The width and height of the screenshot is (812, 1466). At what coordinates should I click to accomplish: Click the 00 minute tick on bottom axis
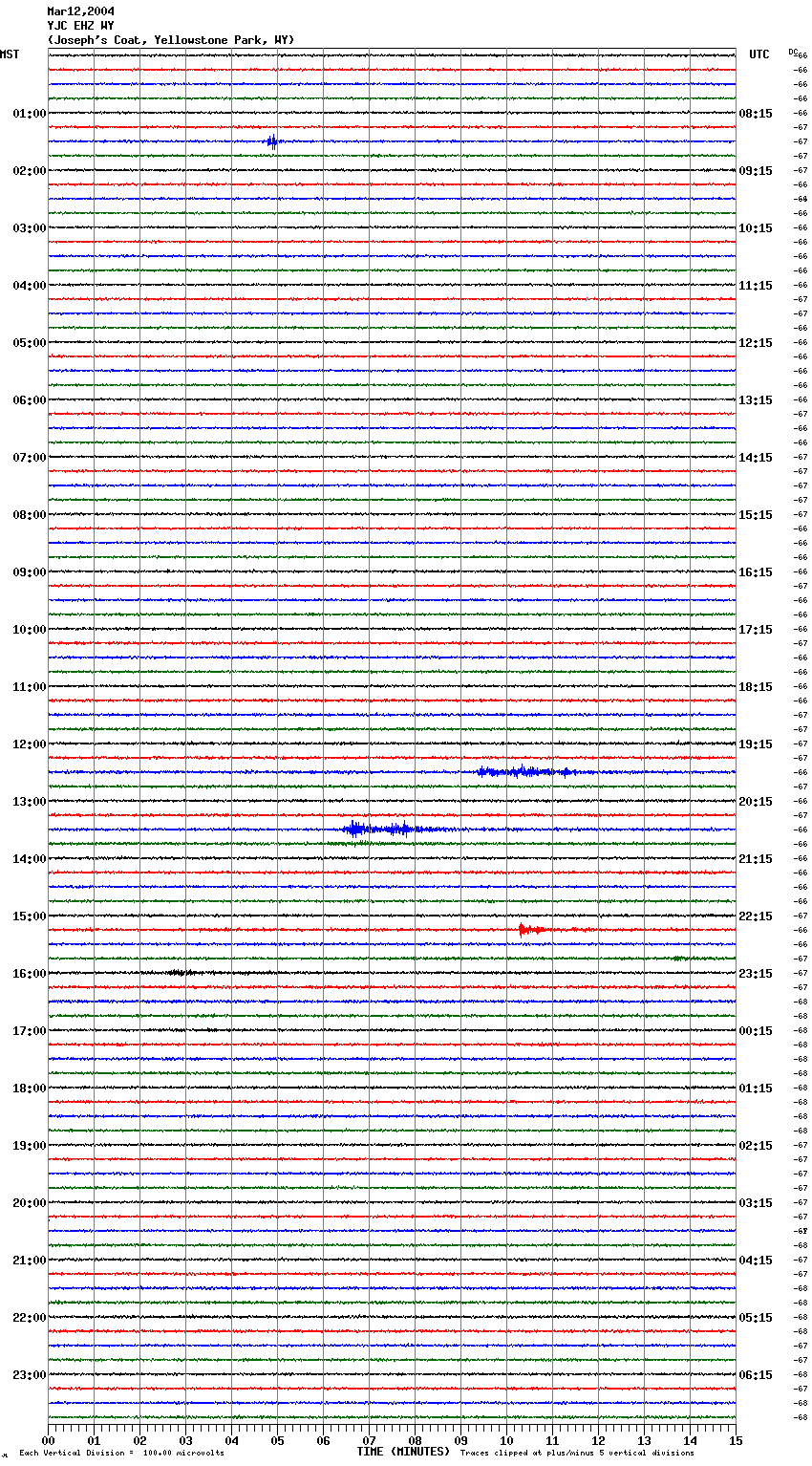pyautogui.click(x=49, y=1440)
